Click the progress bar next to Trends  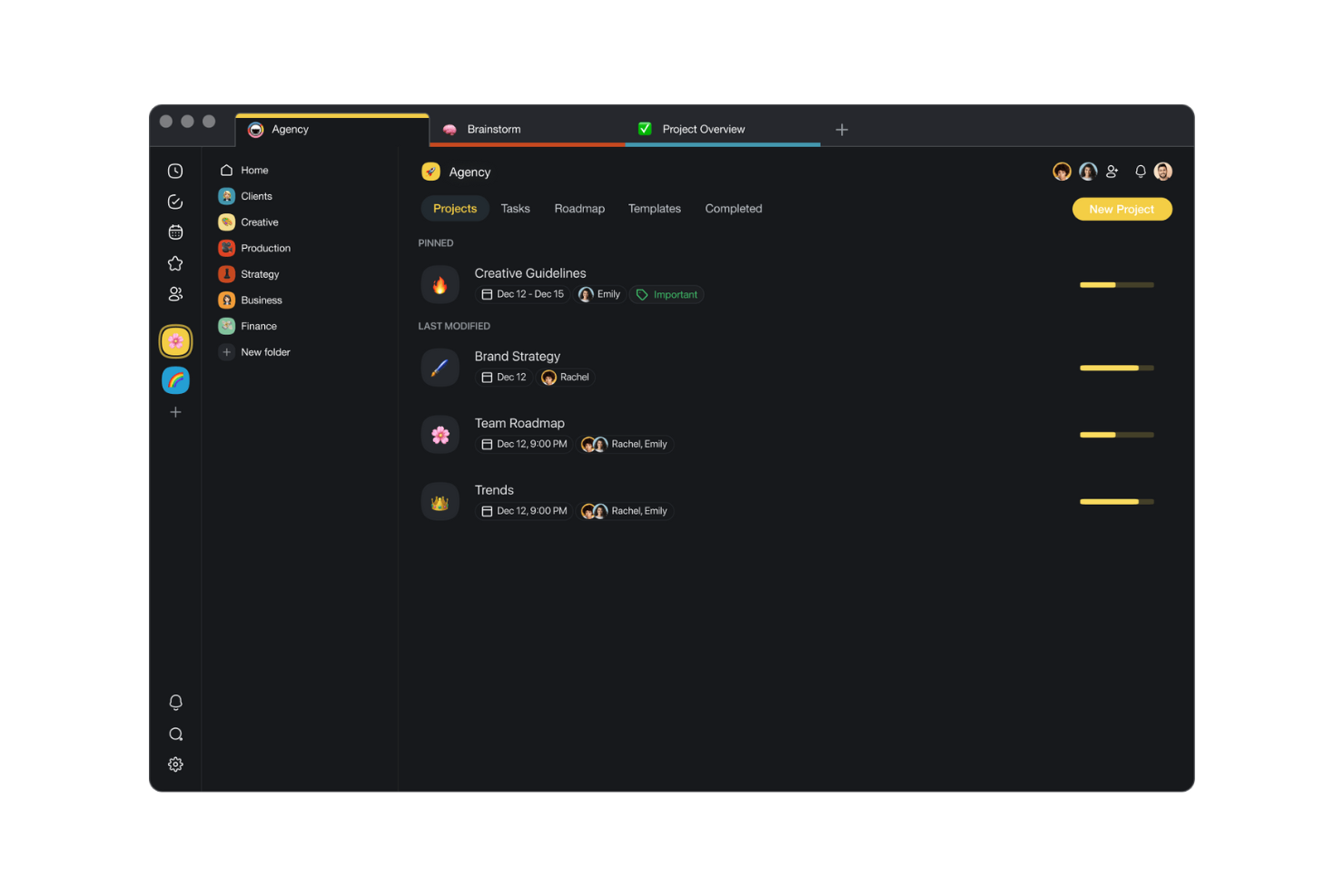[1116, 501]
